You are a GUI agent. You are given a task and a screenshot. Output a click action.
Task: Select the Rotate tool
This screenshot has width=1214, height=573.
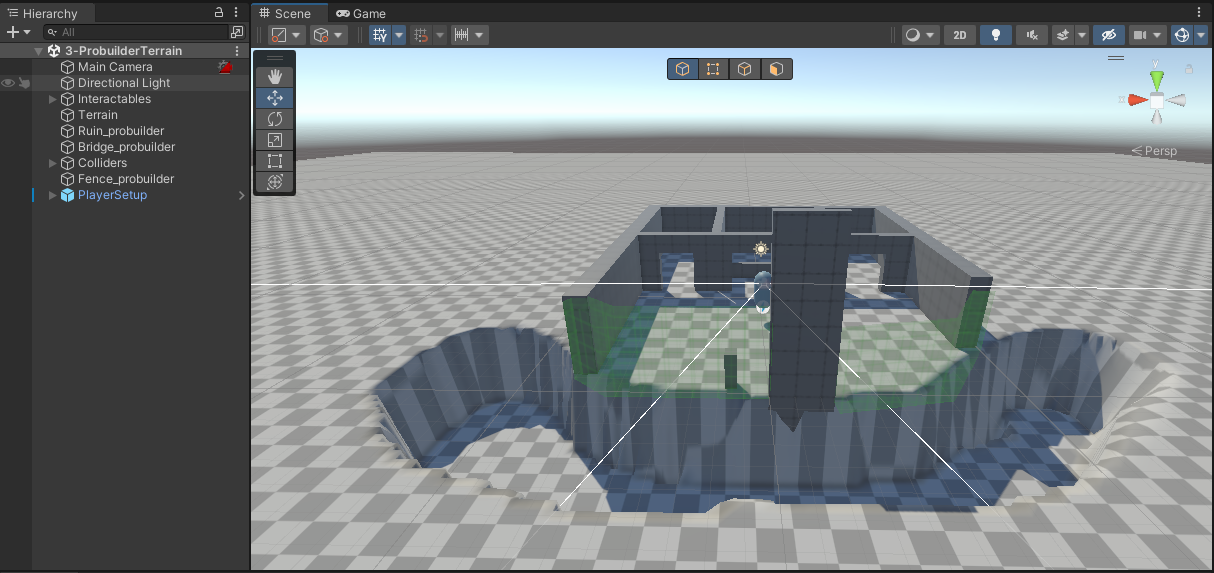click(x=275, y=119)
